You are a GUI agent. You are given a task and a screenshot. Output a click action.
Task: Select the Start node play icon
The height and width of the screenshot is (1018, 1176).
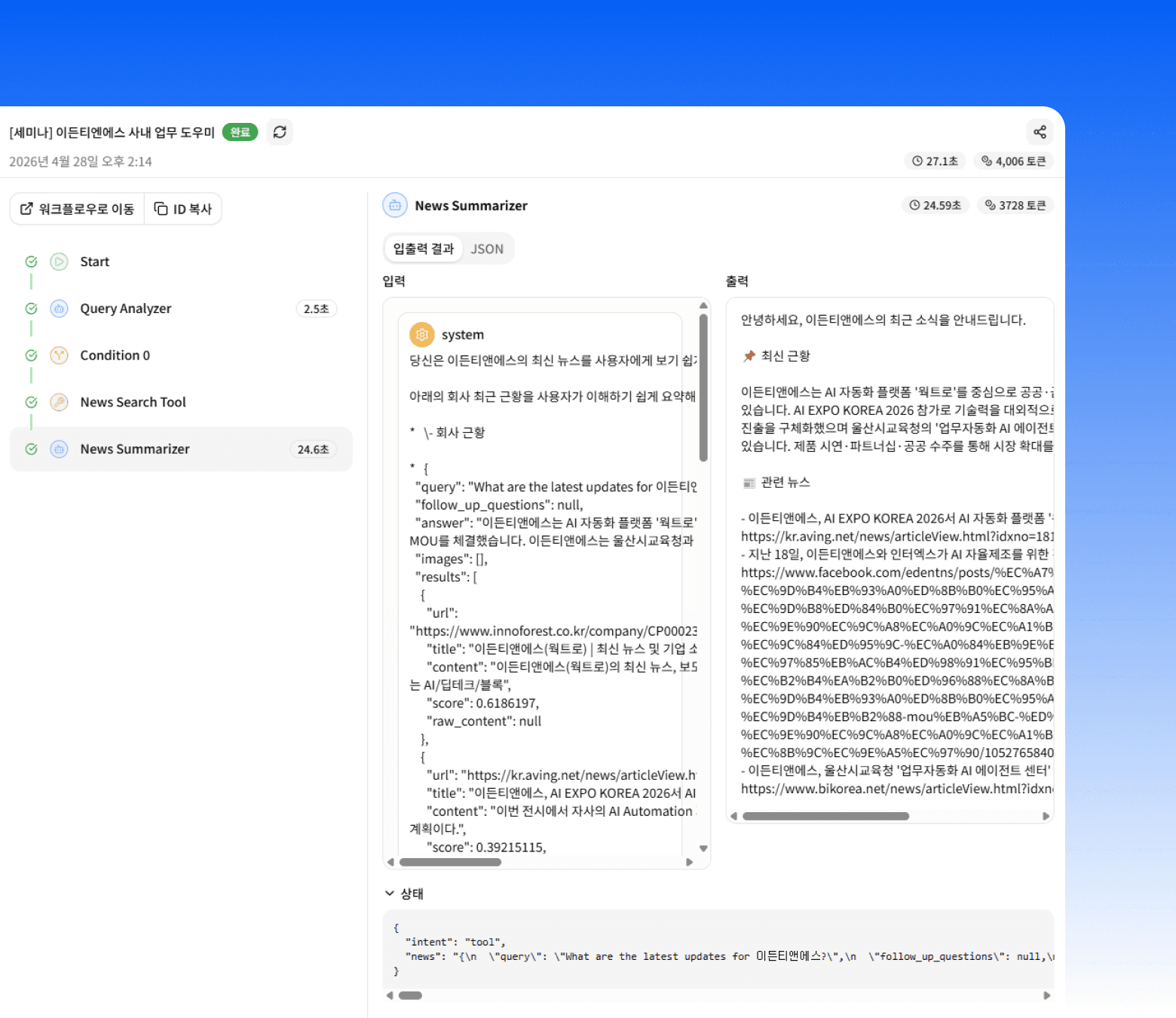tap(59, 262)
